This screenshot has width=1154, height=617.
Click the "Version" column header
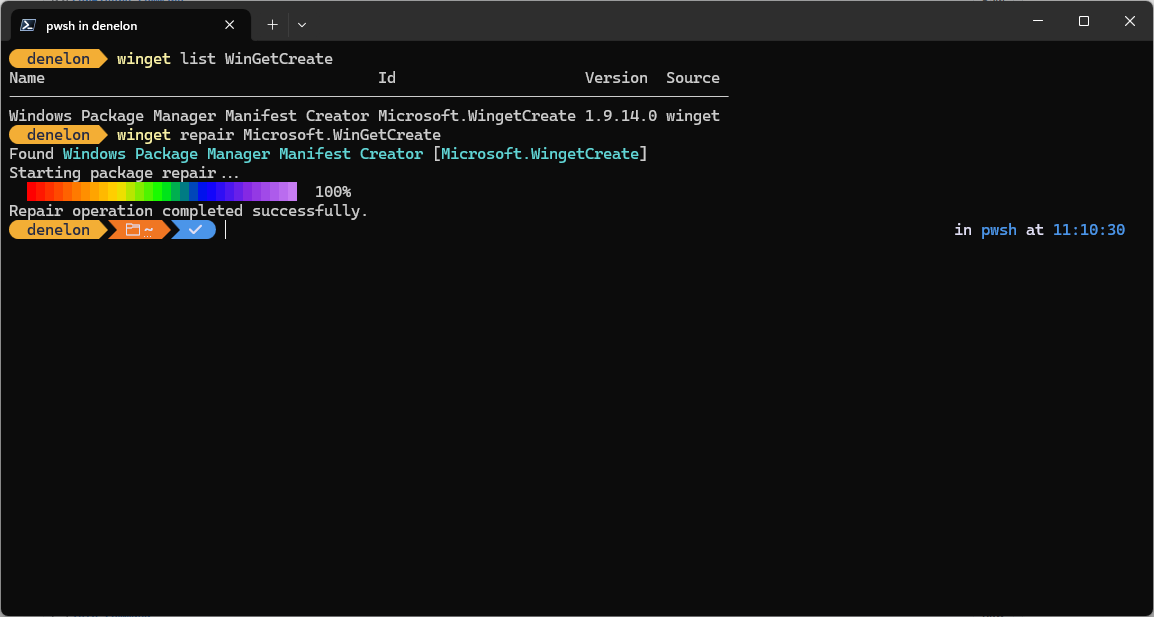coord(616,77)
